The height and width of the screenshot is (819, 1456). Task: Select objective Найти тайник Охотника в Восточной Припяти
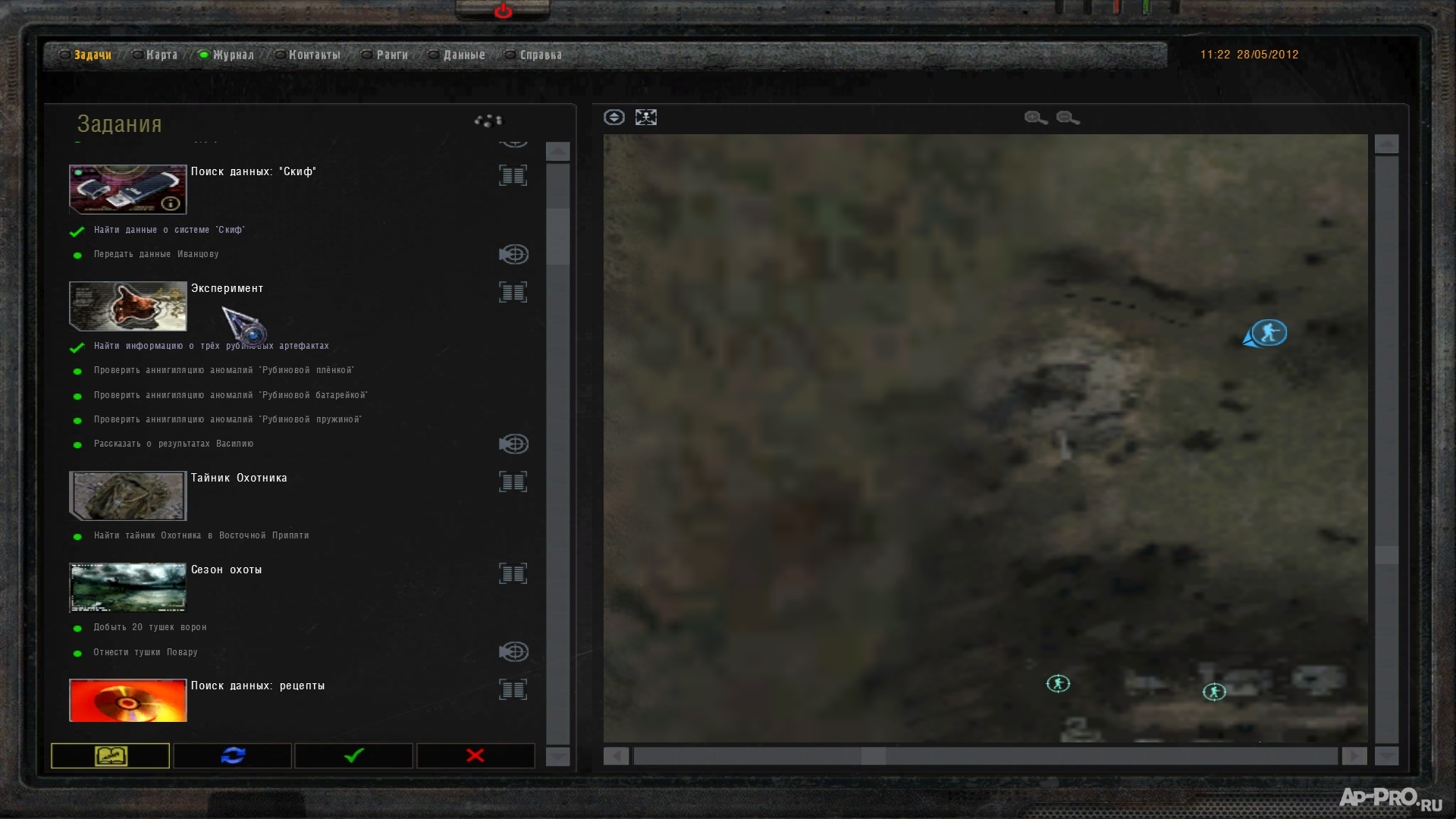(x=201, y=535)
